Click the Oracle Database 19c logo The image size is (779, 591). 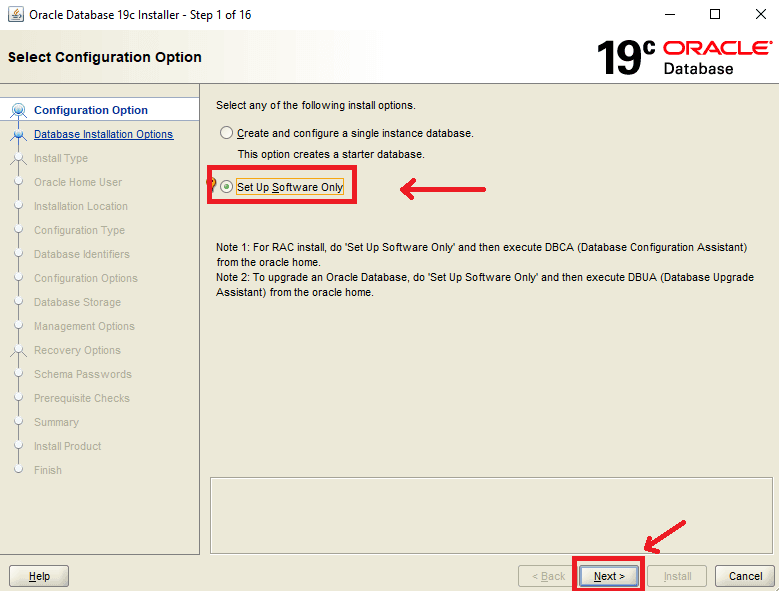point(684,57)
